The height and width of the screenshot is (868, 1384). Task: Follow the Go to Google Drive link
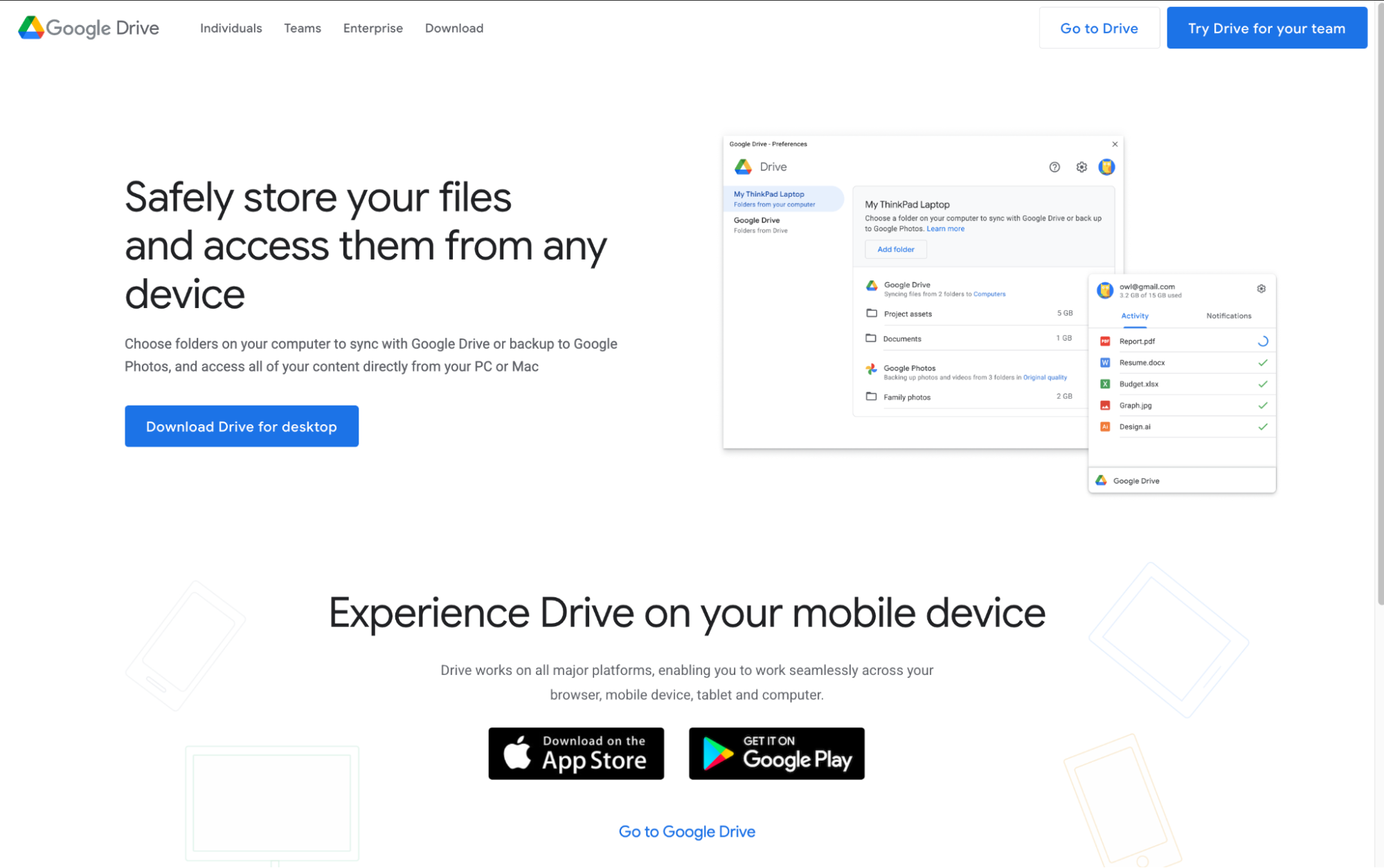[687, 831]
